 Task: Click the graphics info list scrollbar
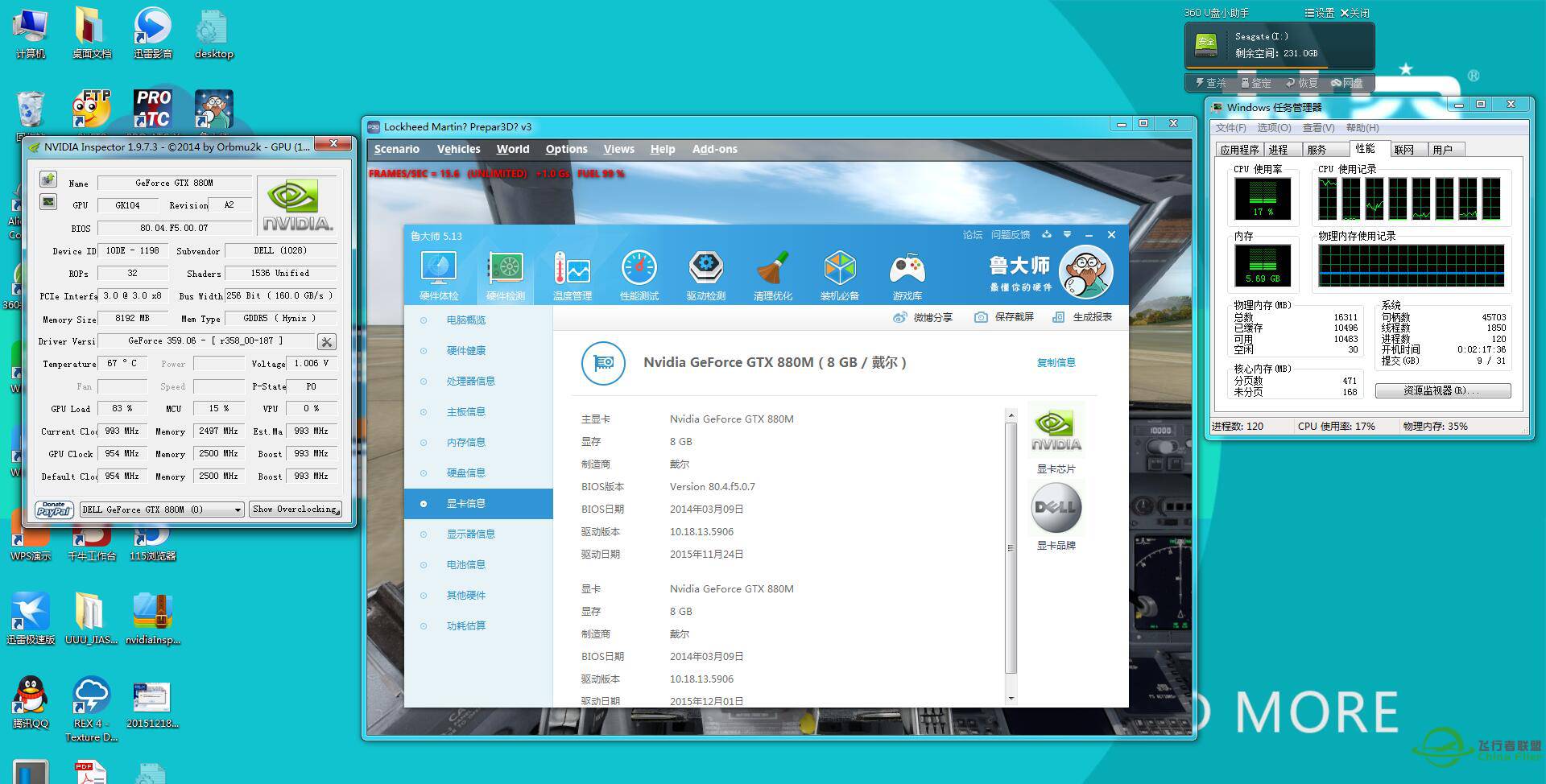click(x=1011, y=547)
